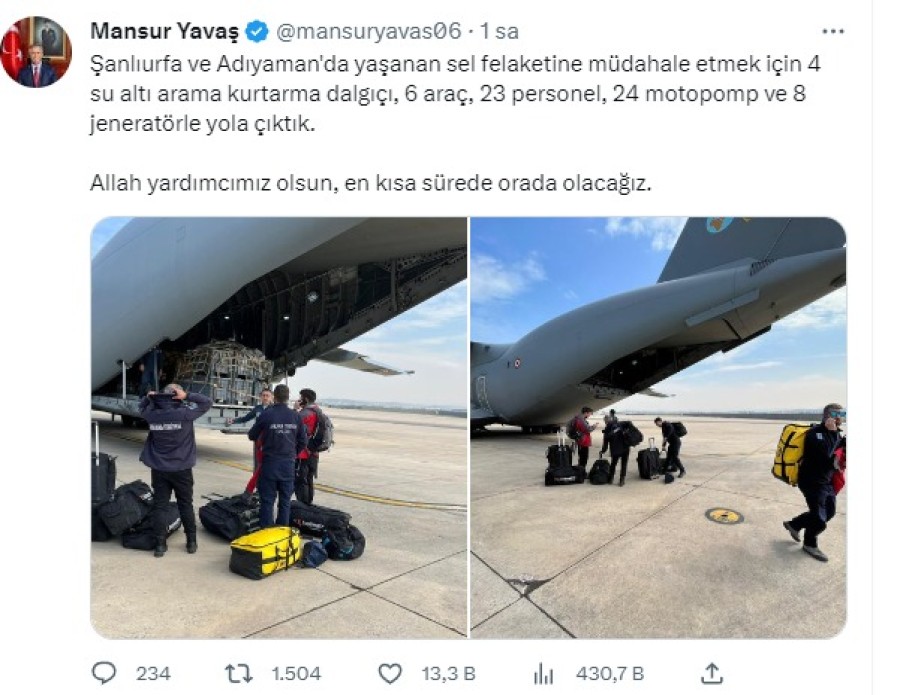Open Mansur Yavaş display name link

pos(164,31)
